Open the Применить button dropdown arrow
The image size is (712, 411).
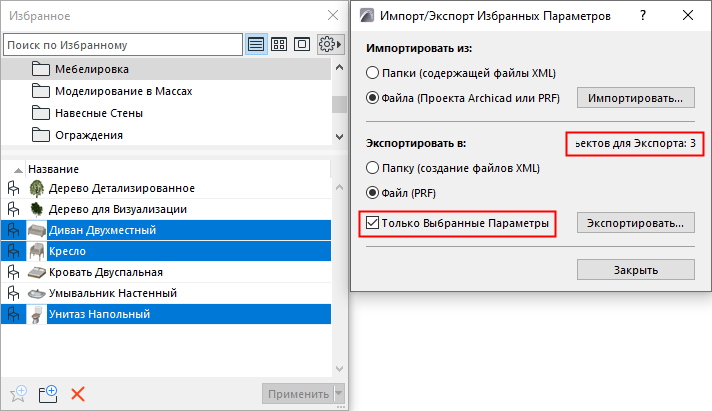339,394
